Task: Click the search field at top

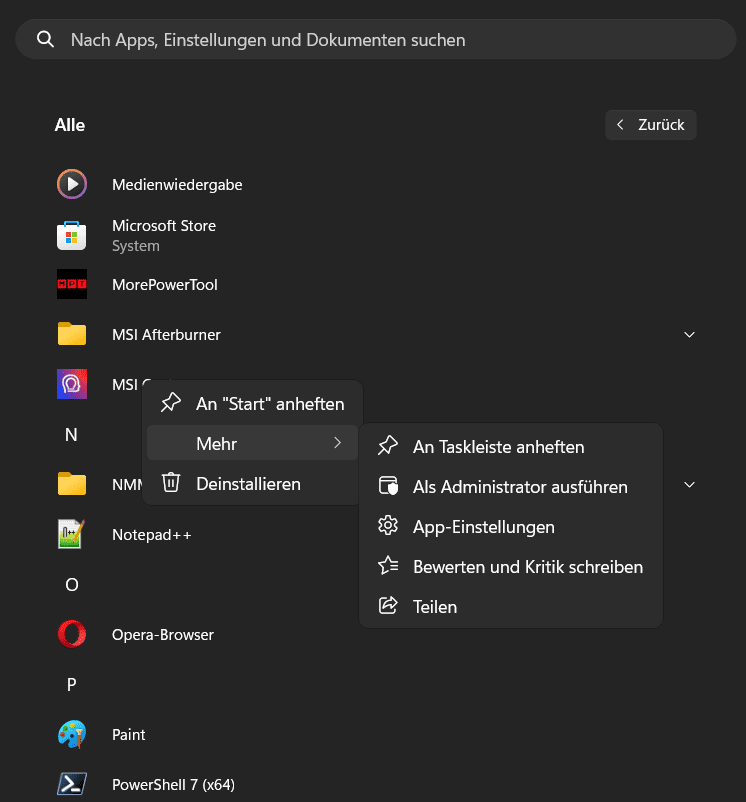Action: point(375,40)
